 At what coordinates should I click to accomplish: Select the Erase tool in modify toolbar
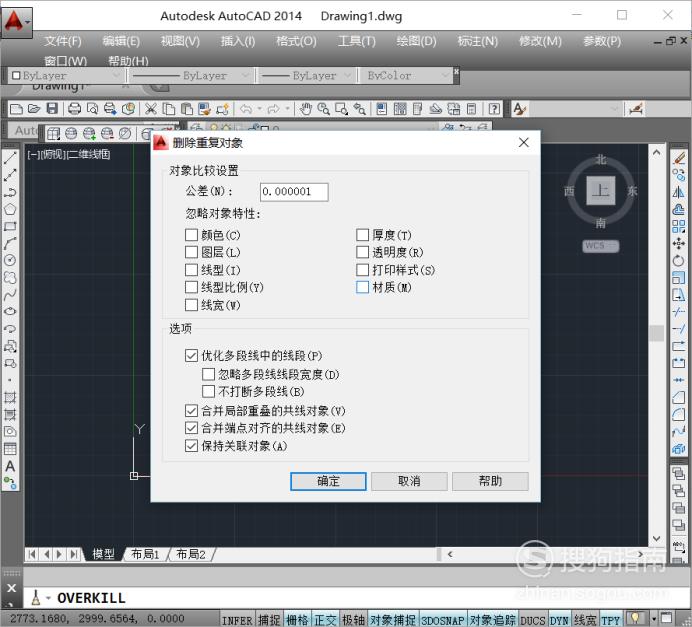tap(679, 158)
